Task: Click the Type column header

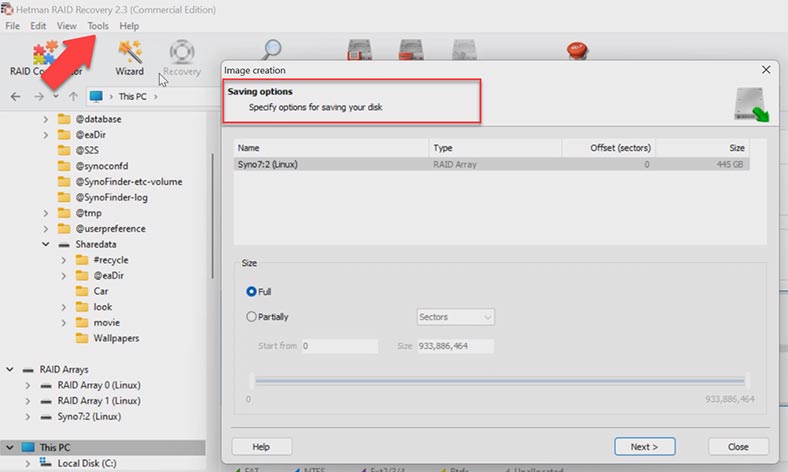Action: point(495,148)
